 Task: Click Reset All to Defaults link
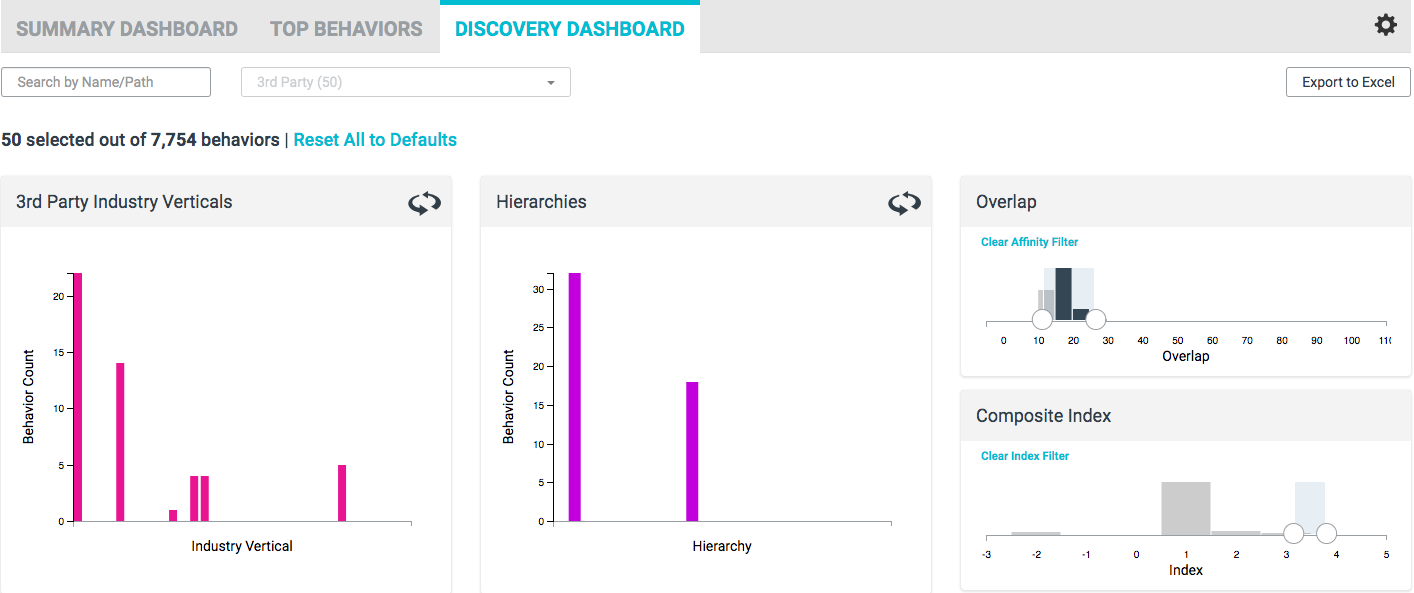tap(375, 140)
